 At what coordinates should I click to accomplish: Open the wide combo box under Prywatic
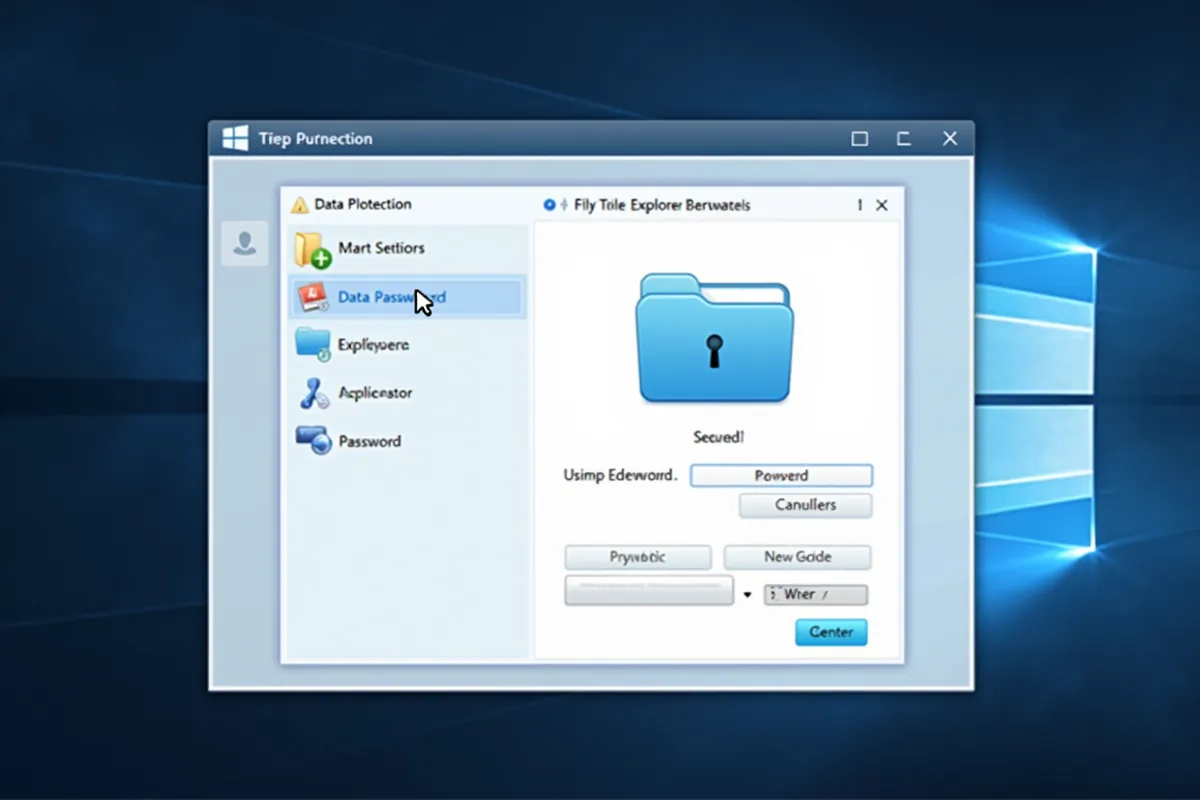pos(648,591)
